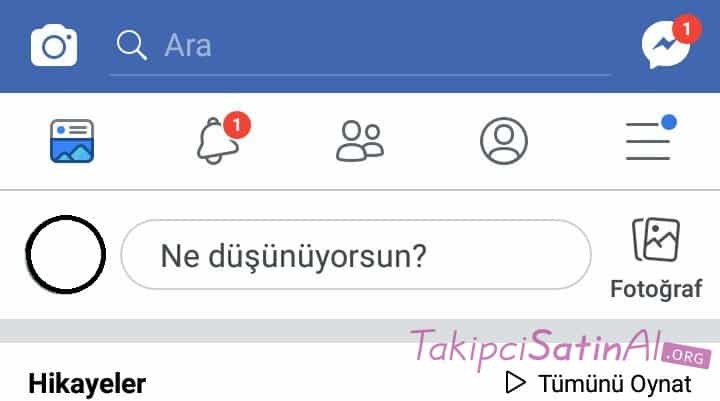Start stories with the play triangle
The height and width of the screenshot is (401, 720).
click(x=515, y=383)
